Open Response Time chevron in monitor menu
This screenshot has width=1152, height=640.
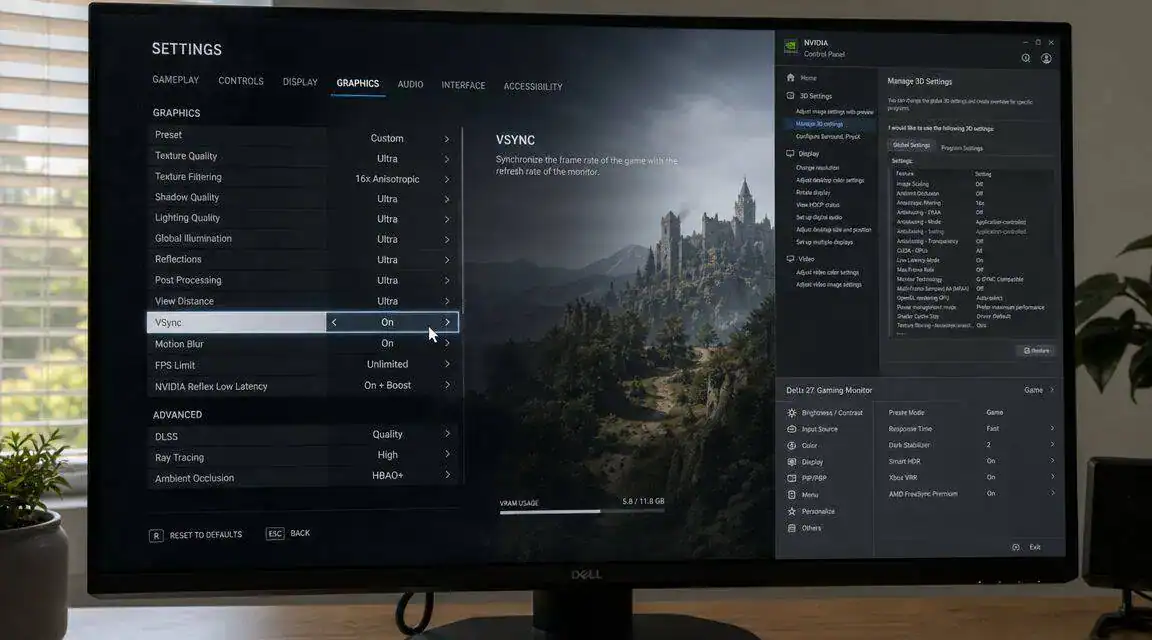[x=1052, y=428]
